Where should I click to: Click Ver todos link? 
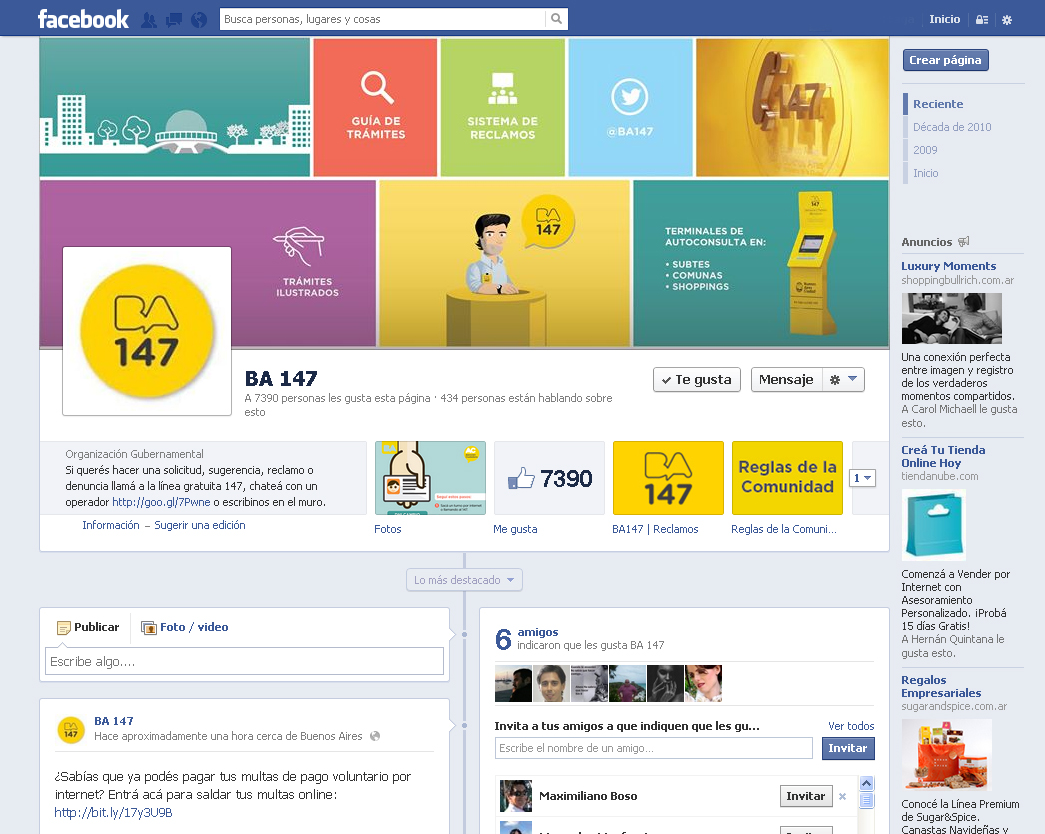(x=851, y=726)
